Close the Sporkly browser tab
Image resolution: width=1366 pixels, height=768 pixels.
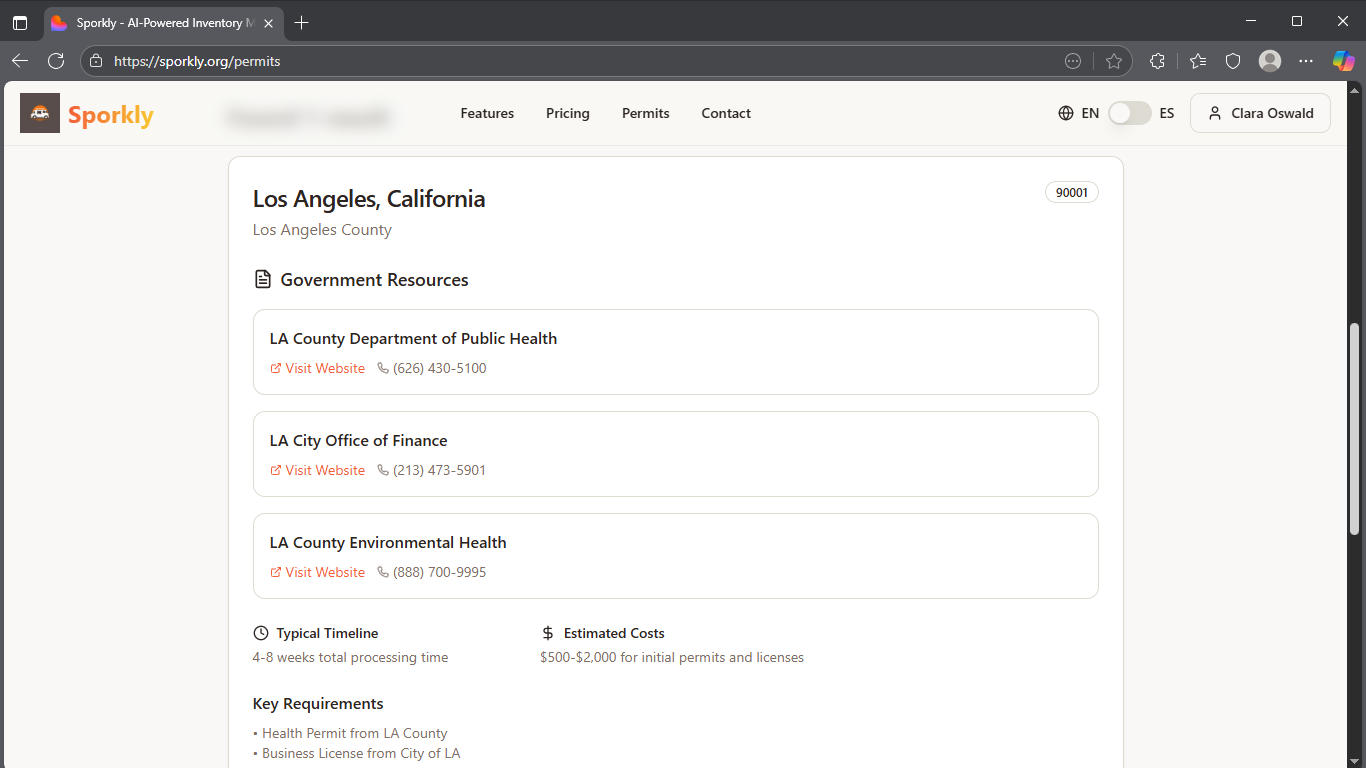268,22
